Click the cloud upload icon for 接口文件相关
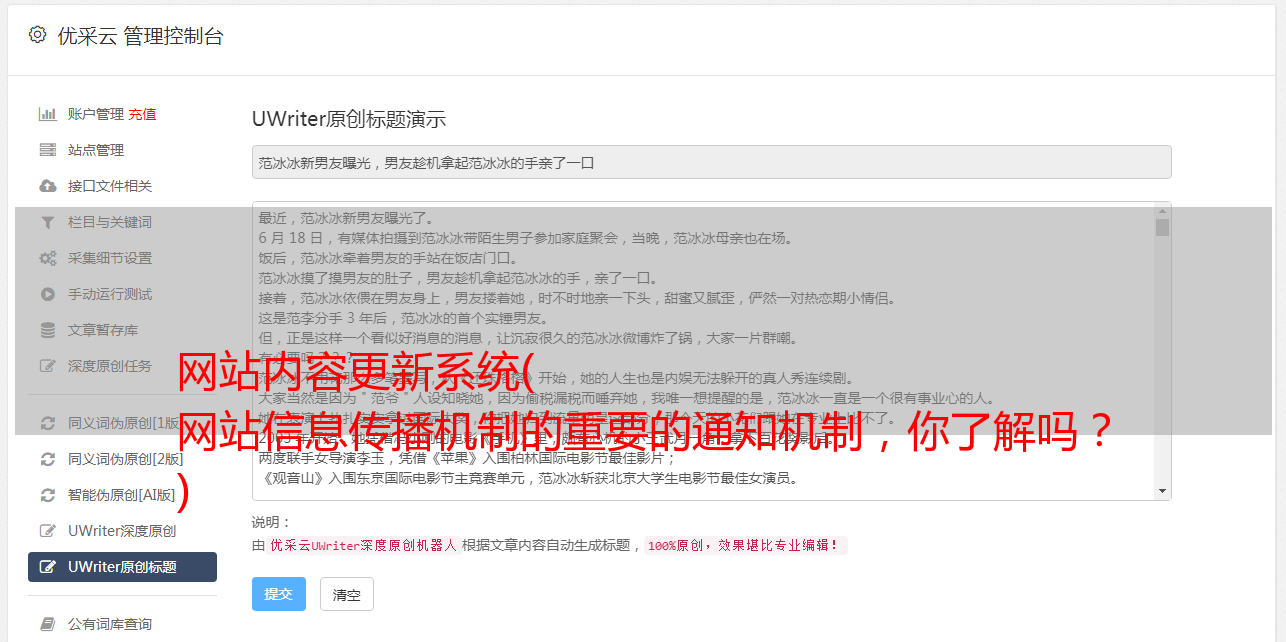This screenshot has width=1286, height=642. click(x=47, y=186)
